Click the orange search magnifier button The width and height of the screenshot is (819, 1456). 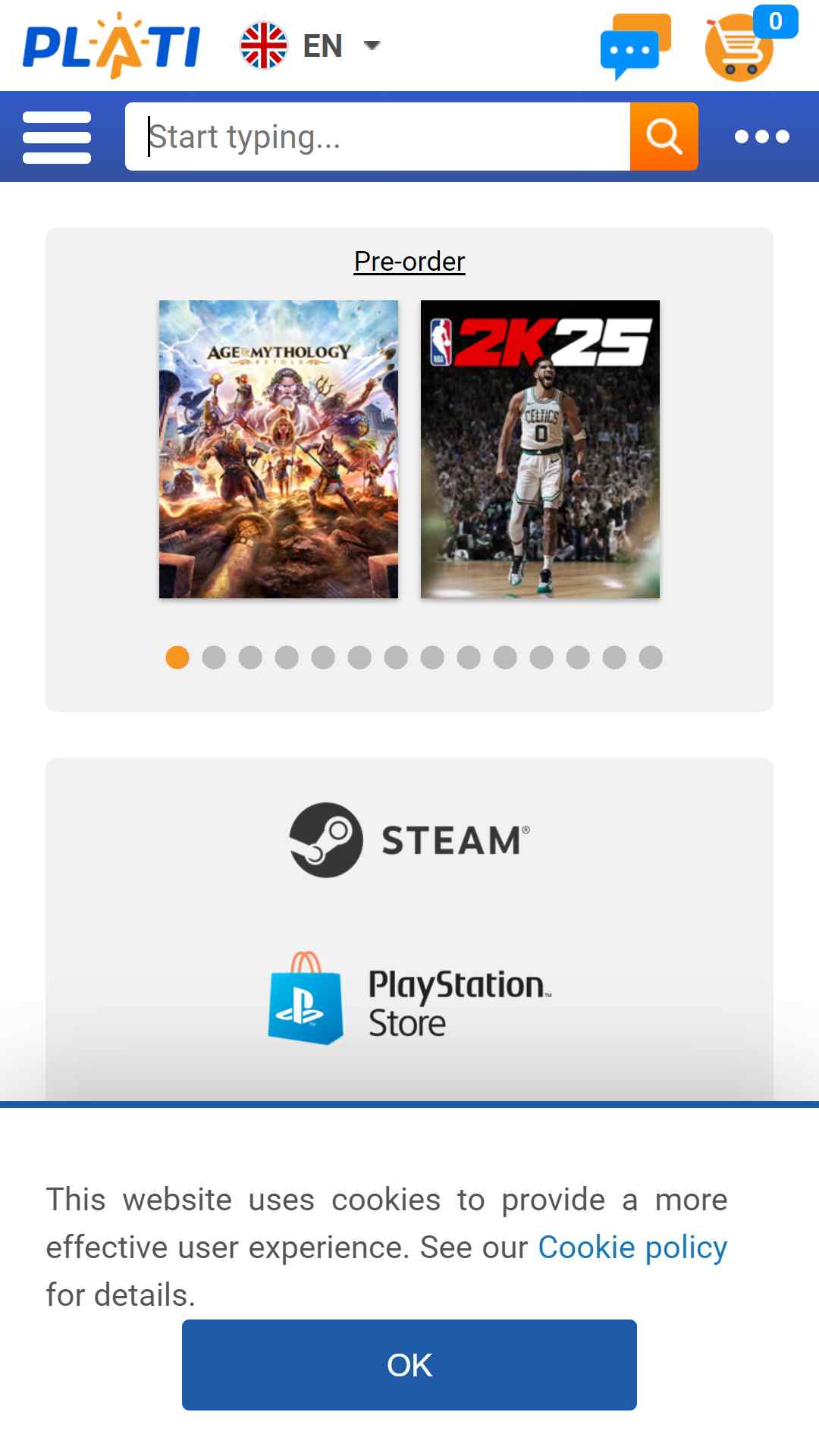[664, 136]
